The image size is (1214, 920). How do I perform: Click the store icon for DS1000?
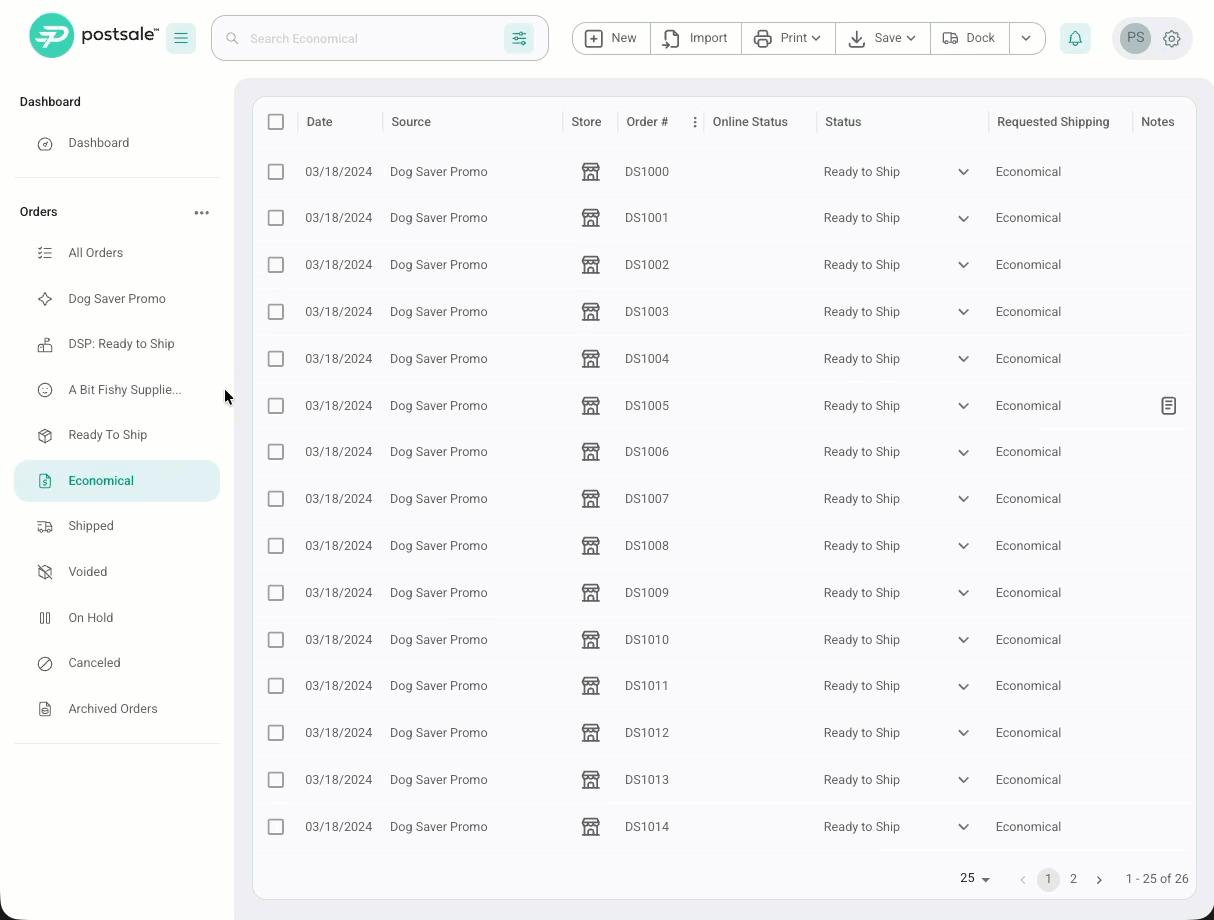point(591,172)
